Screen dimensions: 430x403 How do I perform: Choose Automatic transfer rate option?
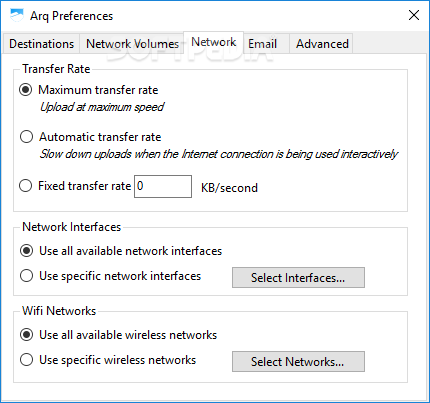pyautogui.click(x=26, y=137)
